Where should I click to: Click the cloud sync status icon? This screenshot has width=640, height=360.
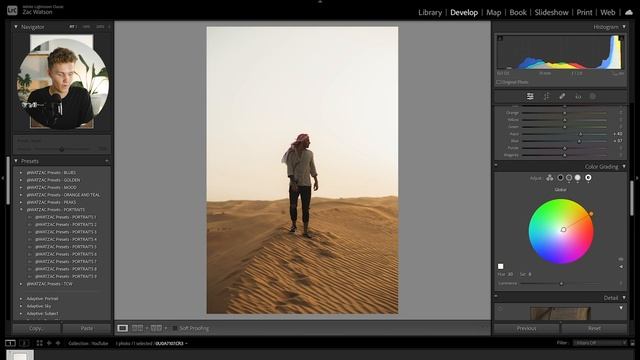click(629, 12)
